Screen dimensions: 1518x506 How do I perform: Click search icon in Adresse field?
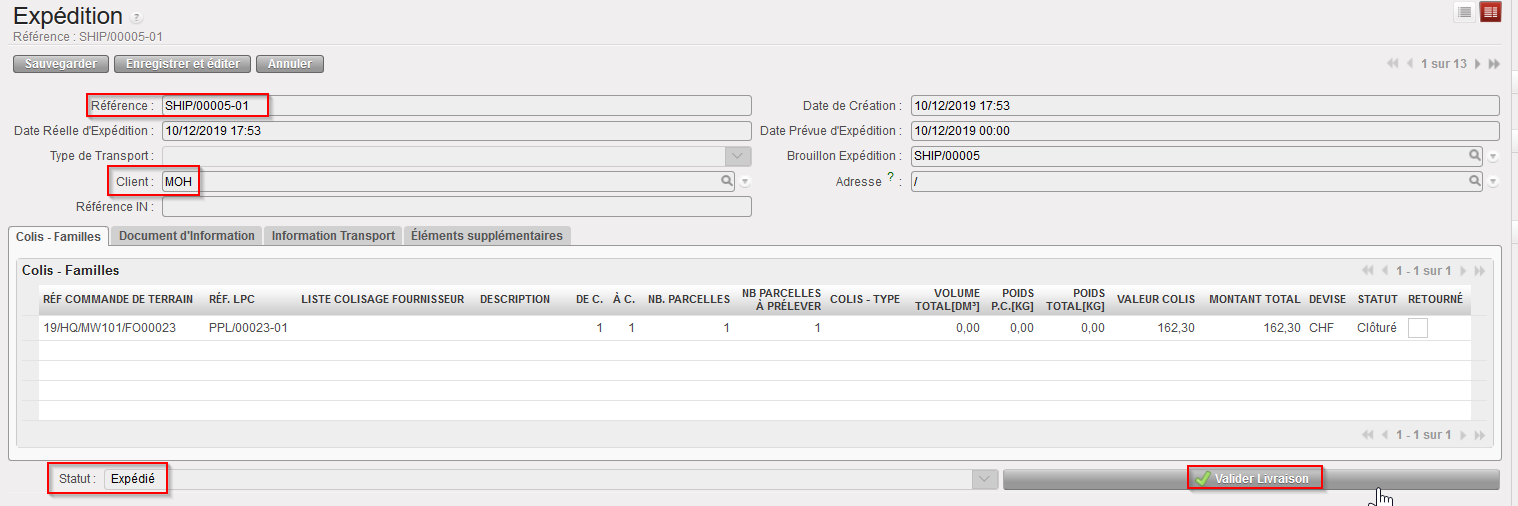(x=1474, y=181)
